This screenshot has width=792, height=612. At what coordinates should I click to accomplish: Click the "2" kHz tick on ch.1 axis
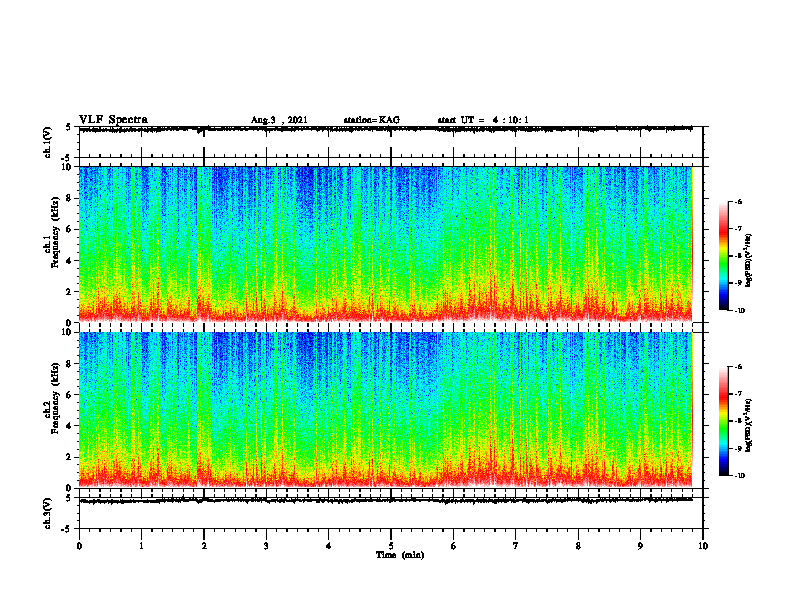[x=69, y=291]
